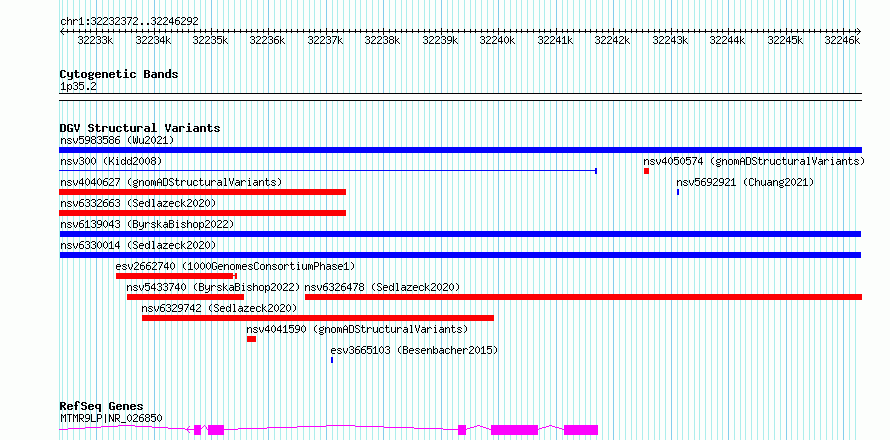Viewport: 890px width, 440px height.
Task: Click the nsv5983586 (Wu2021) variant bar
Action: 460,150
